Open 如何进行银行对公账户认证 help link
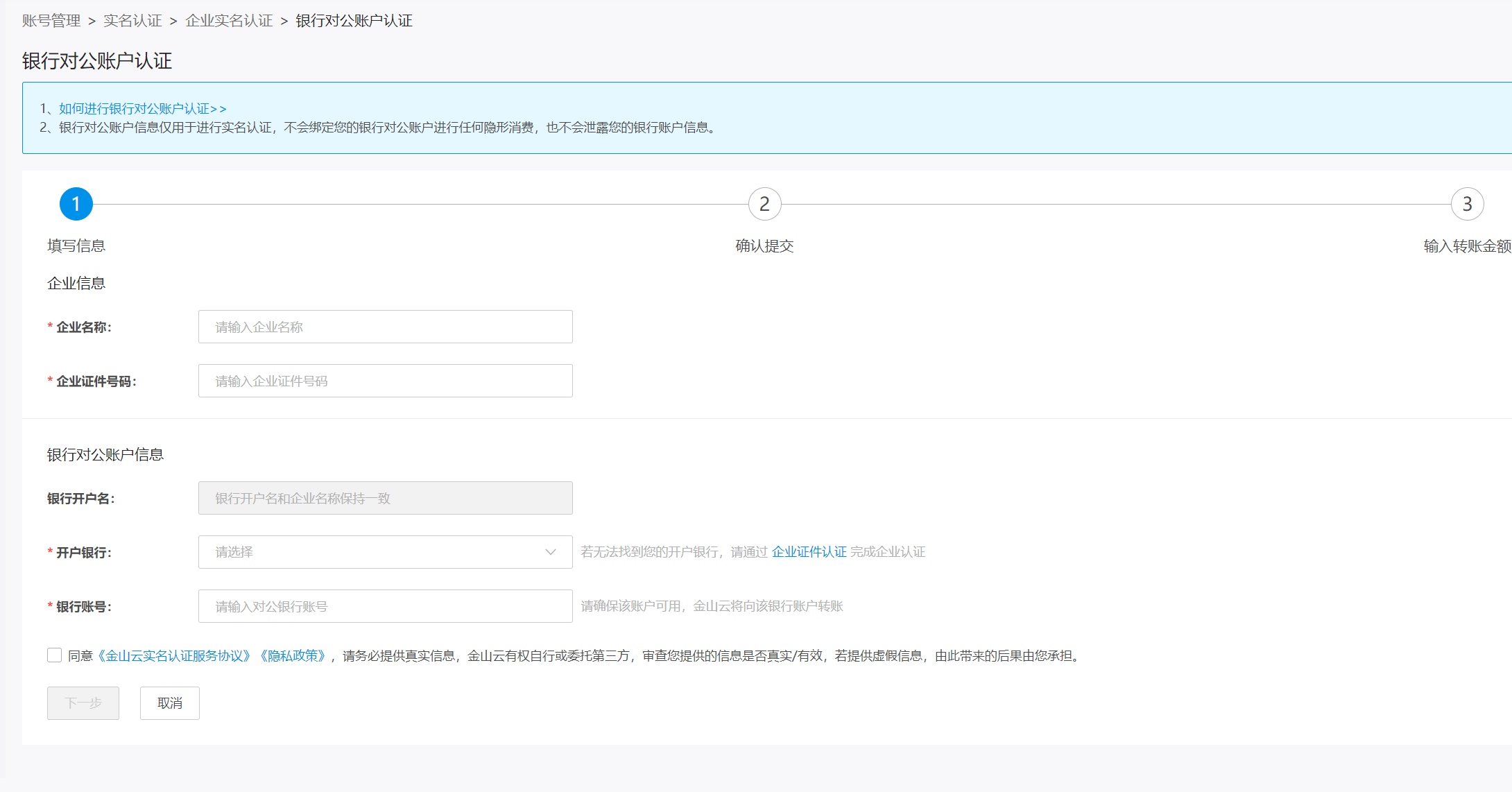The height and width of the screenshot is (792, 1512). [x=142, y=109]
